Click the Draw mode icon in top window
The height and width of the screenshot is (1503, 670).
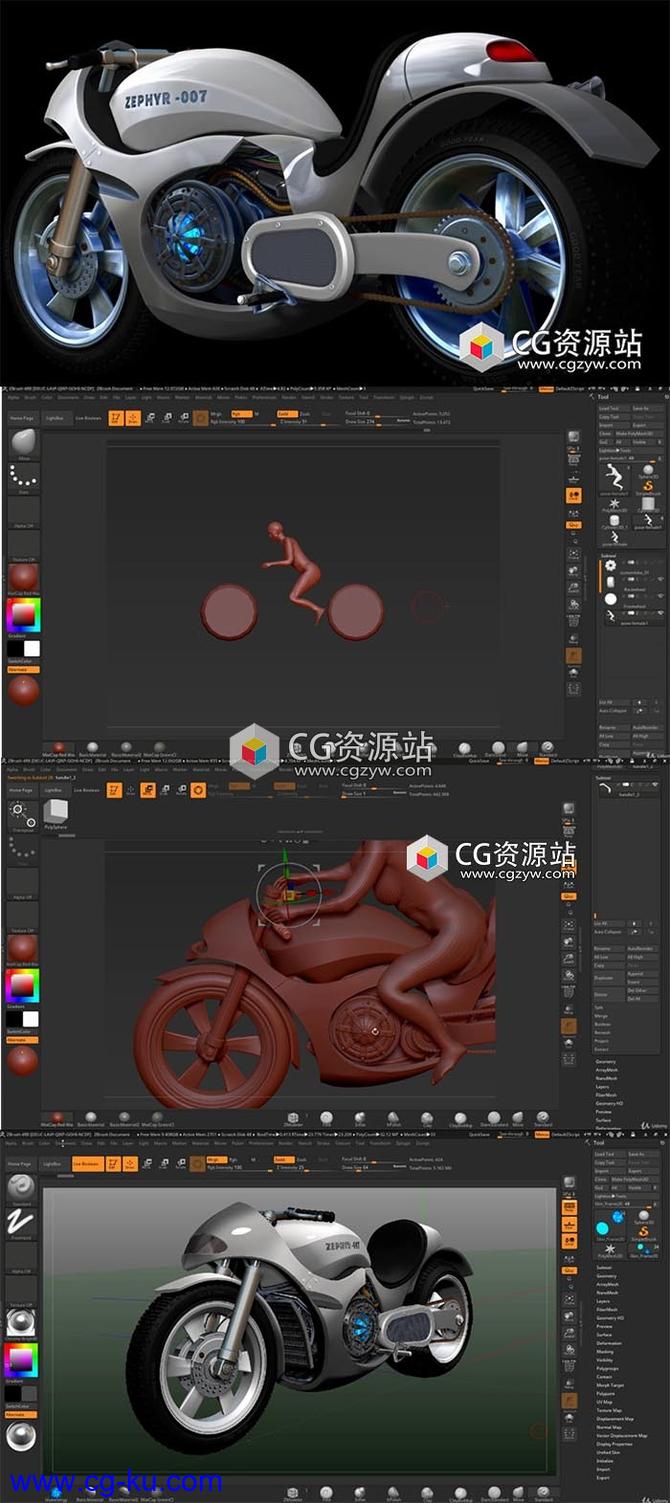[133, 418]
